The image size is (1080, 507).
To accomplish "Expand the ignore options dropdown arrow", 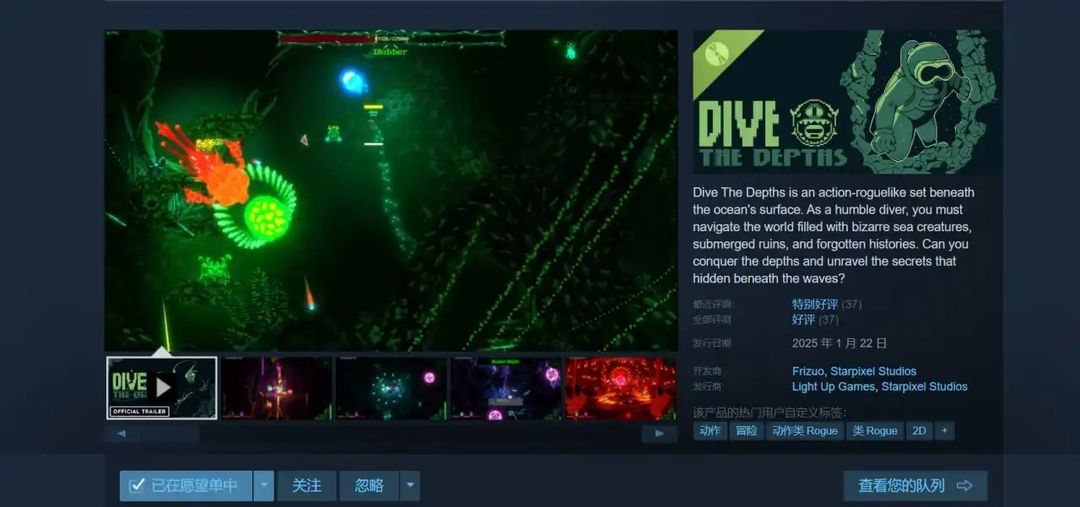I will pos(410,486).
